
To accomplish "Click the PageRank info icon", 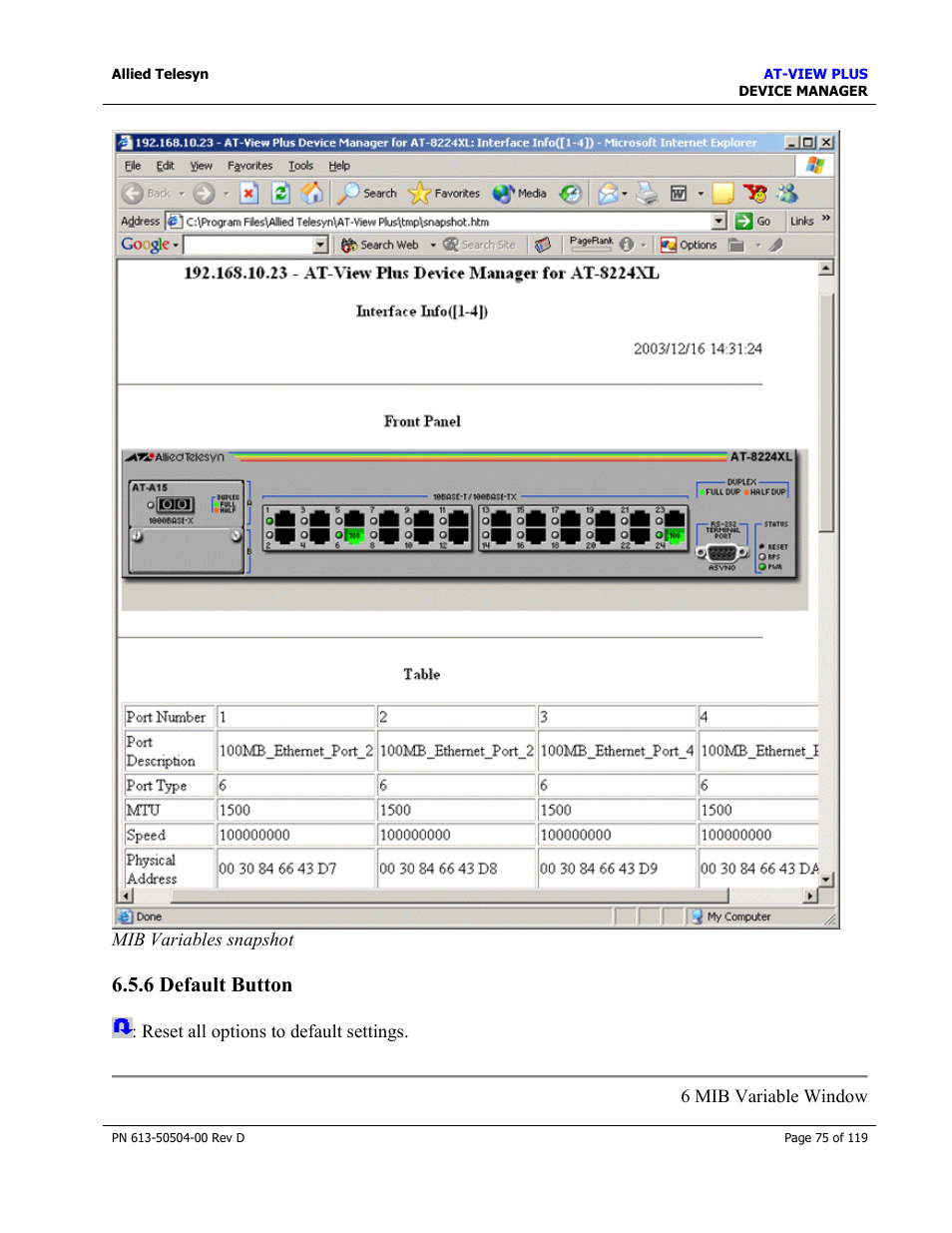I will tap(626, 245).
